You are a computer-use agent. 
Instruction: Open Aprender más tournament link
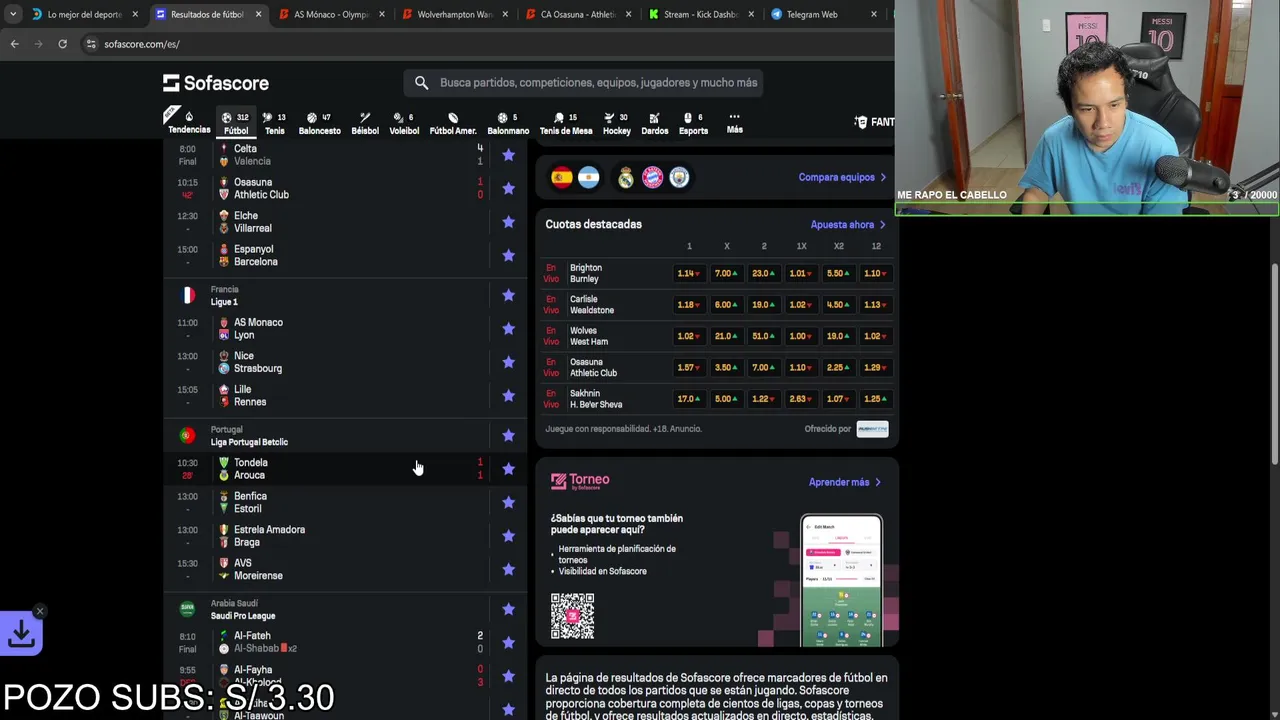click(x=845, y=482)
